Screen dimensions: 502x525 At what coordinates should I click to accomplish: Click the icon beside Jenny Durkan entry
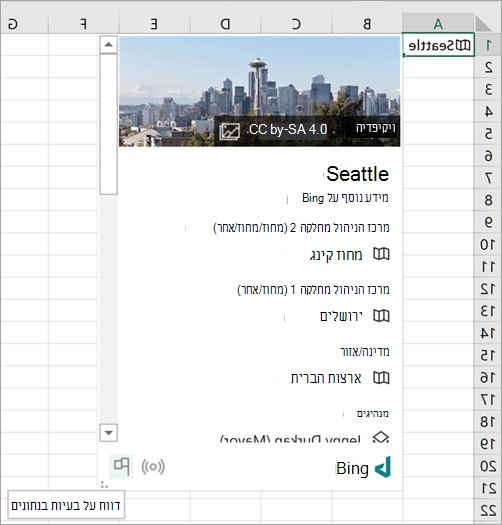click(x=381, y=437)
